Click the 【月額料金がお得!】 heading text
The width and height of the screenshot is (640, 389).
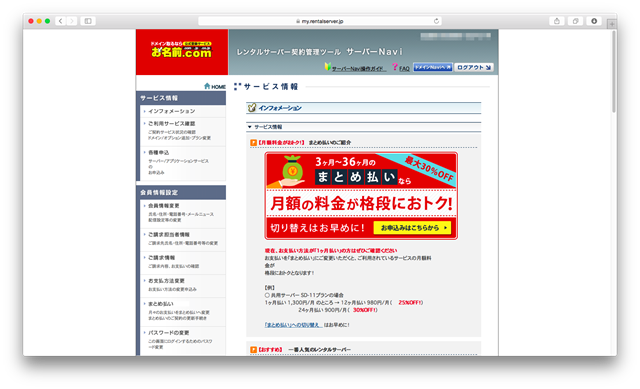point(281,142)
